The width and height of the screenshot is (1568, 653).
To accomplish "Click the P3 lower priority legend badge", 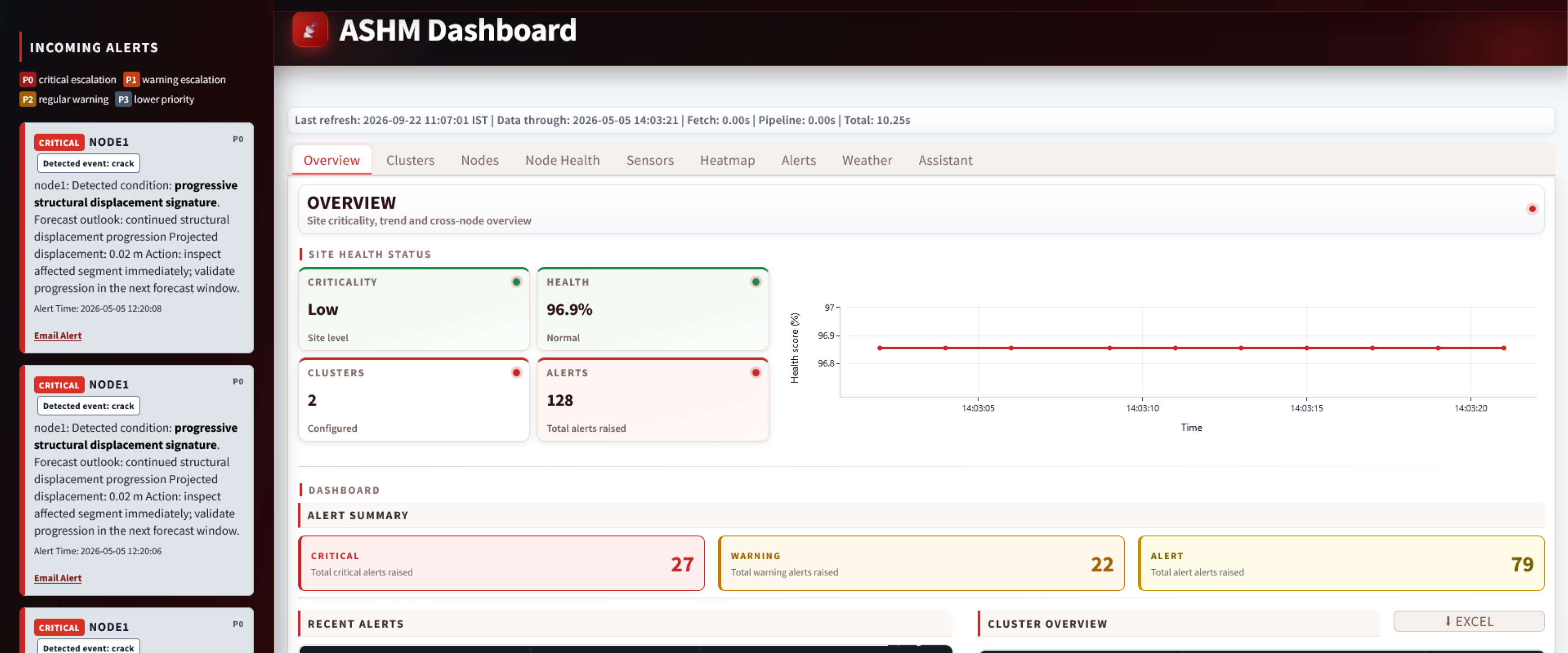I will tap(123, 99).
